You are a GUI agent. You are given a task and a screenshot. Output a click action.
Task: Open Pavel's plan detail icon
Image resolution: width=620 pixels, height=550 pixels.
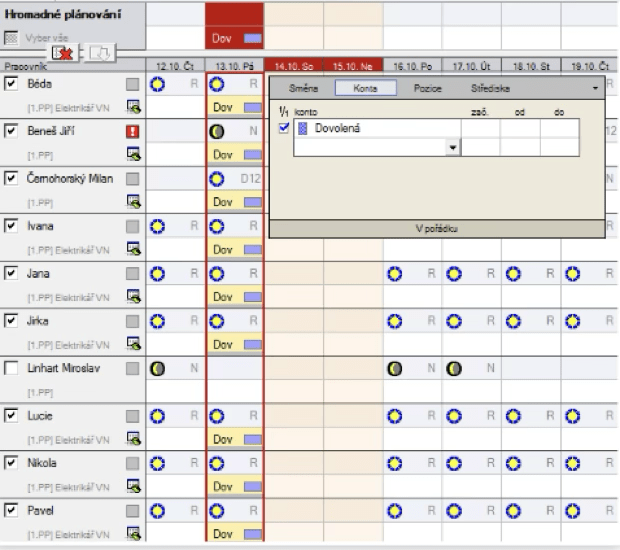click(134, 534)
